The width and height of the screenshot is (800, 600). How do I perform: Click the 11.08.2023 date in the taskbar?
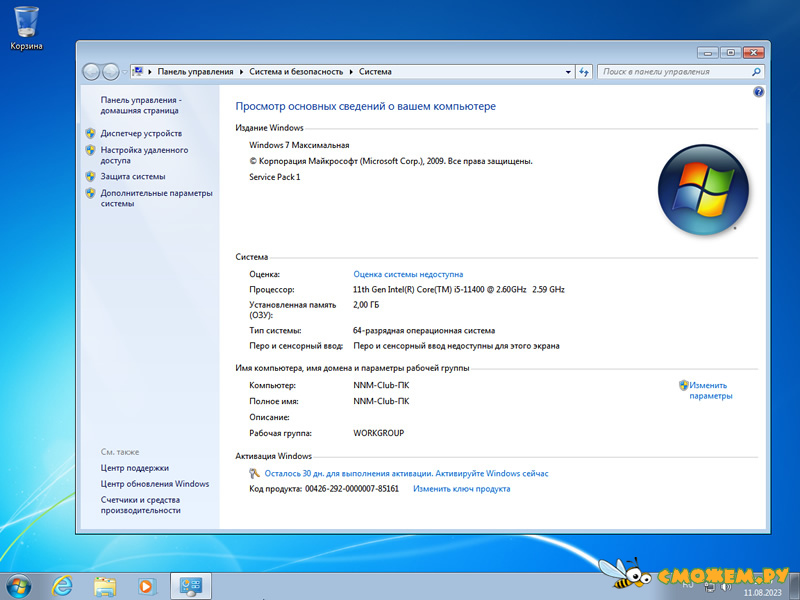pyautogui.click(x=762, y=592)
